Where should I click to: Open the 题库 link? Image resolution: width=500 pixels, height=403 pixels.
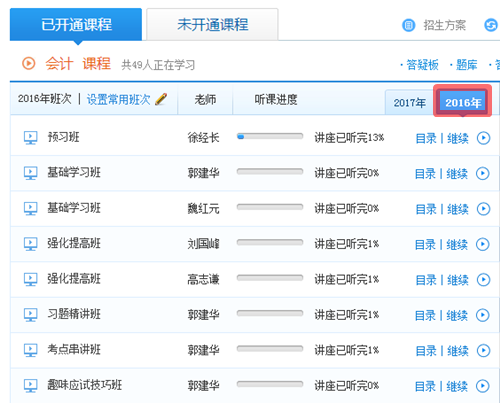(466, 65)
